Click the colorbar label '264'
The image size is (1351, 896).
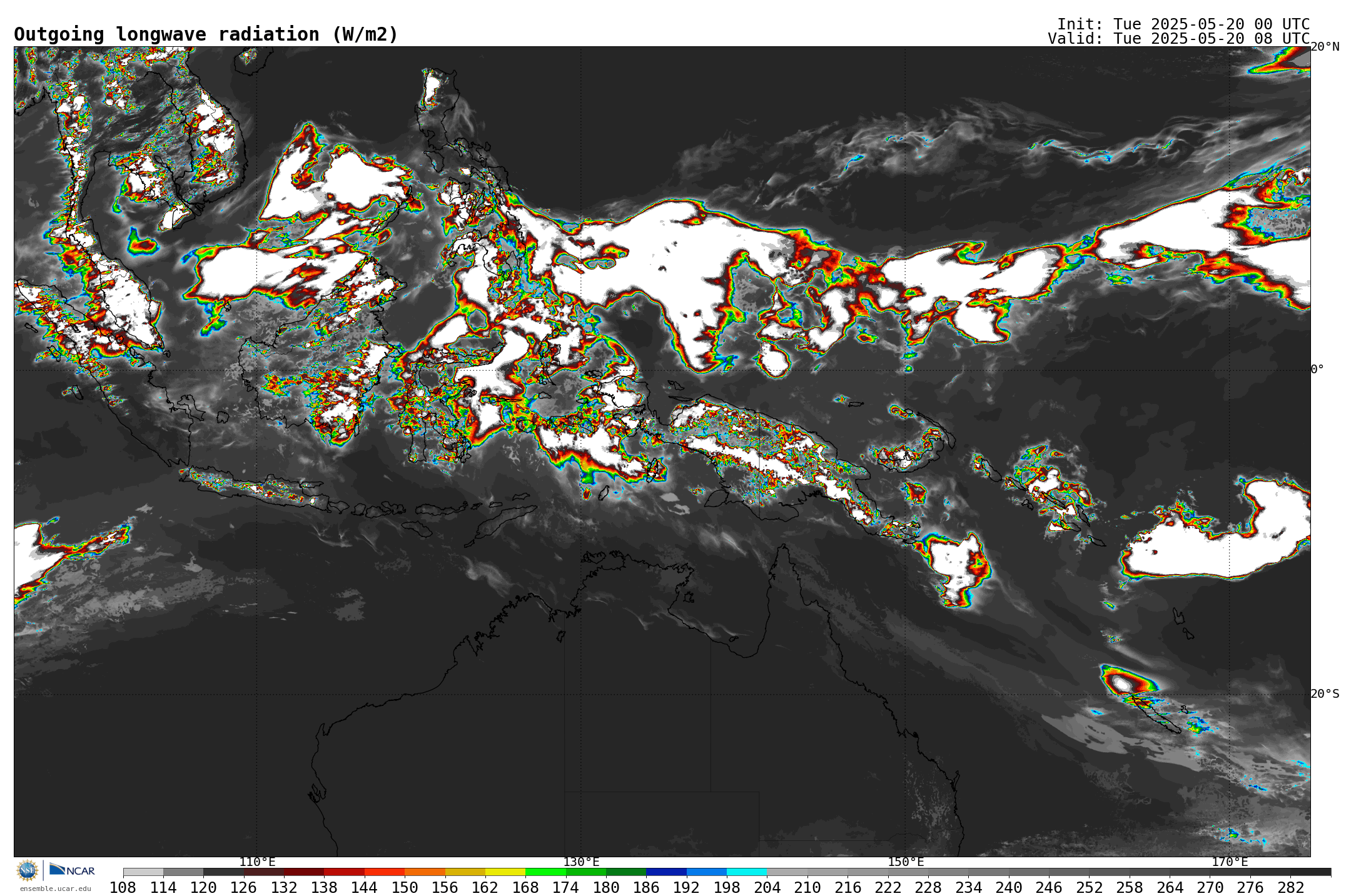(x=1170, y=888)
